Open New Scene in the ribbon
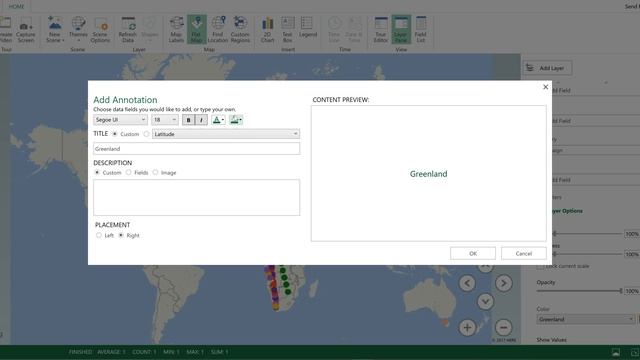Screen dimensions: 640x360 click(x=55, y=29)
